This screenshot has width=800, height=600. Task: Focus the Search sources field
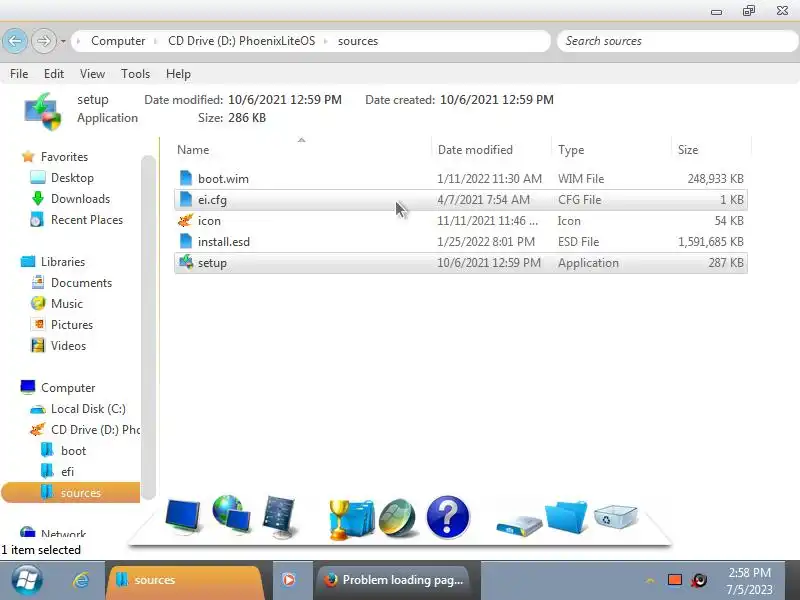(678, 41)
